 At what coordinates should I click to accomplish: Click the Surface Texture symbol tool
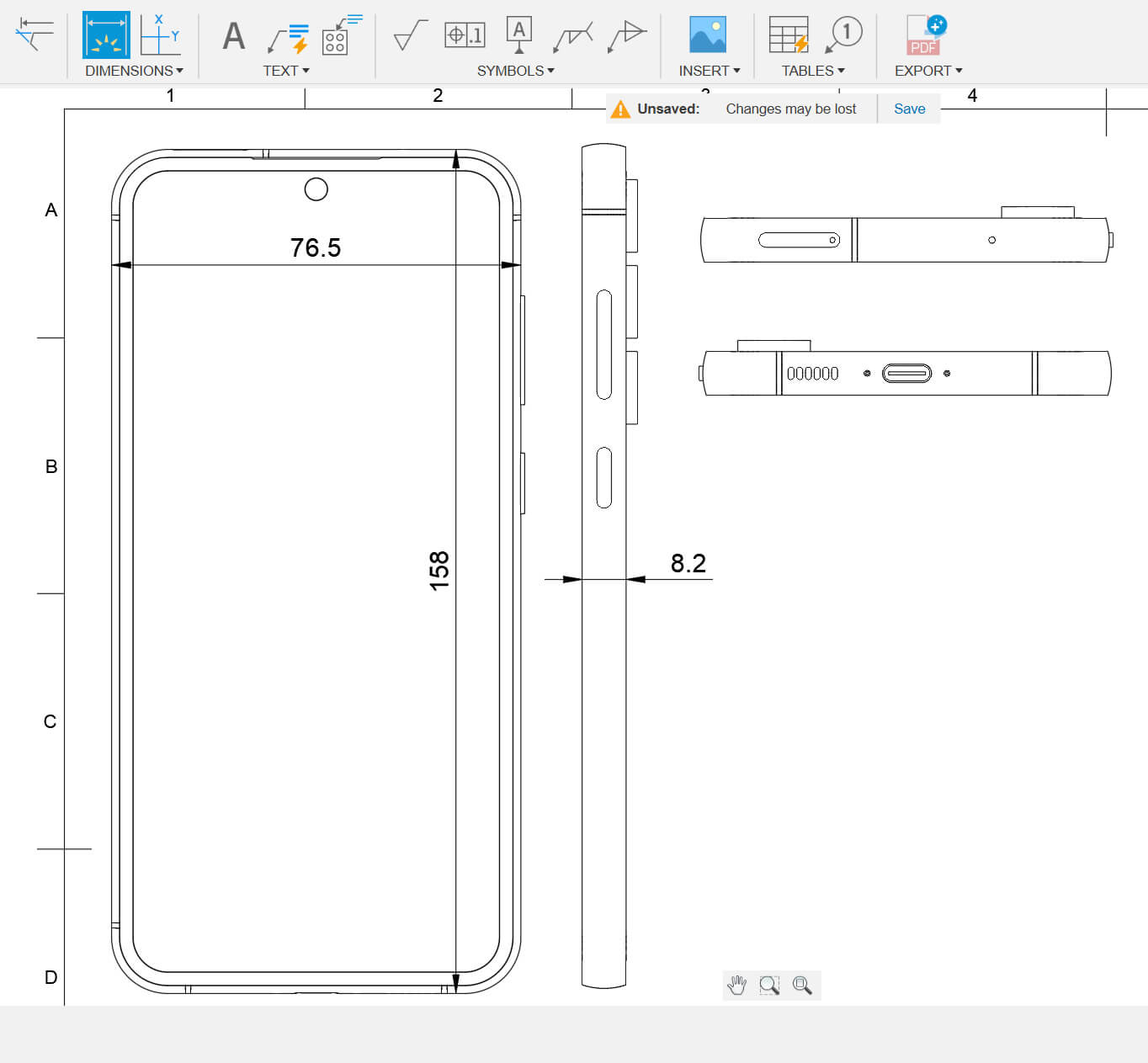pos(410,35)
